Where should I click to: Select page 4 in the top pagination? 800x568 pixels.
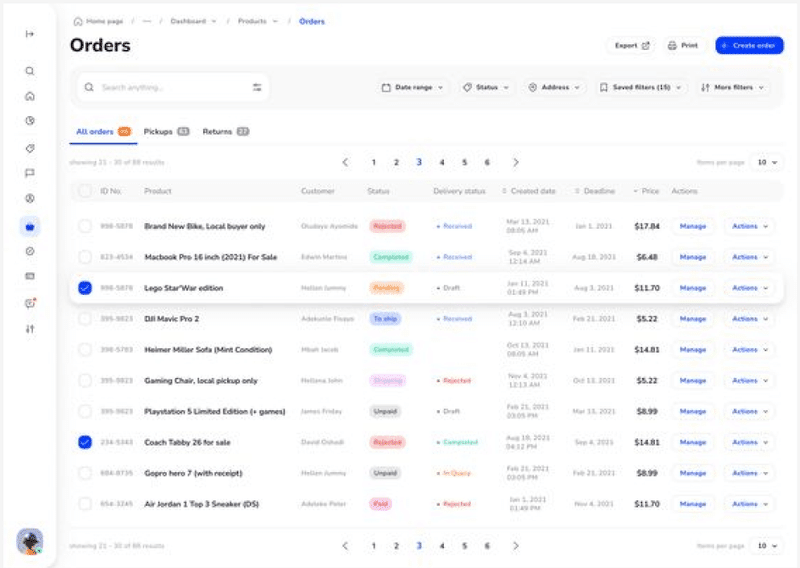(442, 162)
